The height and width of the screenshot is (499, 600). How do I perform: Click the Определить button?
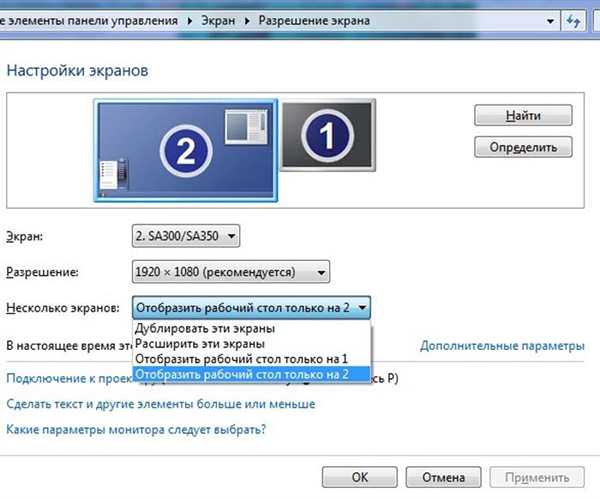coord(523,147)
